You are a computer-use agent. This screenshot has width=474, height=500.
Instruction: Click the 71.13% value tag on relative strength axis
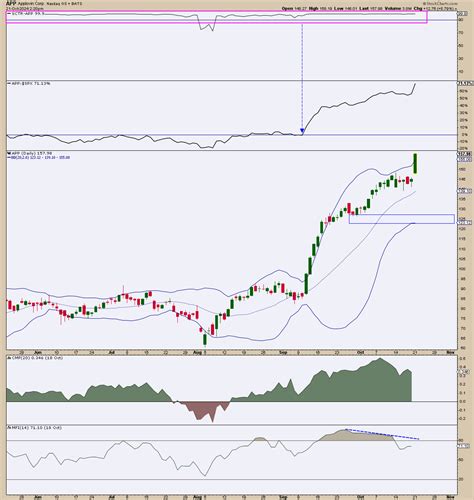tap(466, 83)
